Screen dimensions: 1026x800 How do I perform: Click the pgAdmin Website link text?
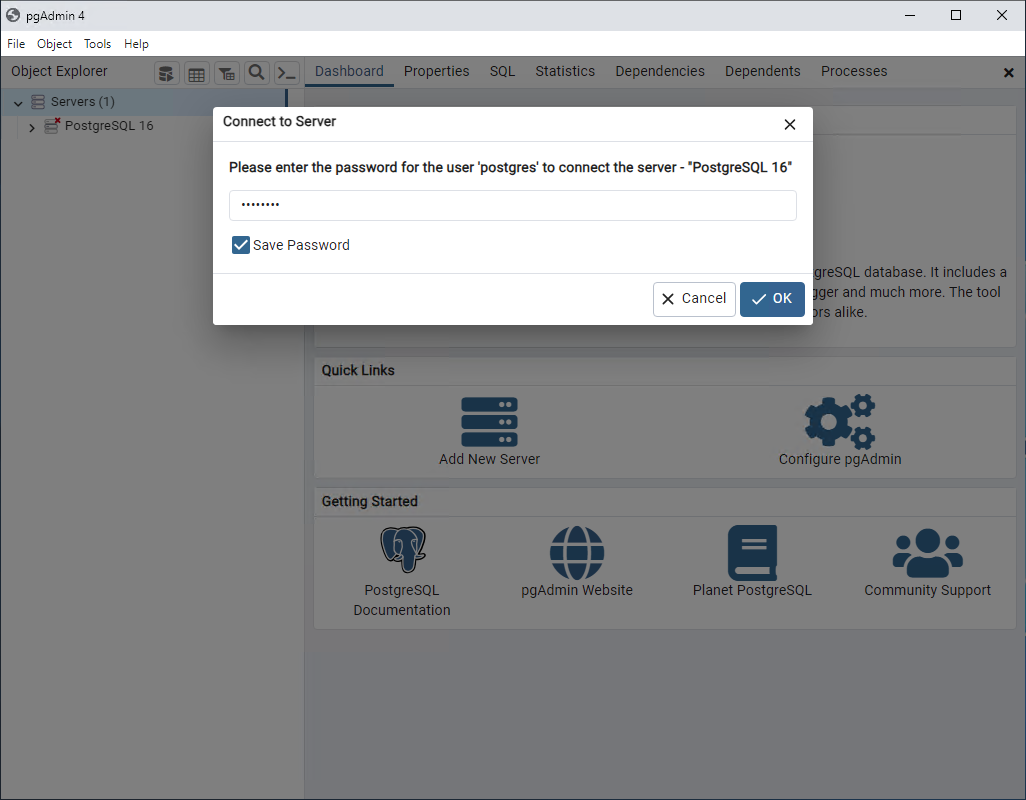[x=576, y=590]
